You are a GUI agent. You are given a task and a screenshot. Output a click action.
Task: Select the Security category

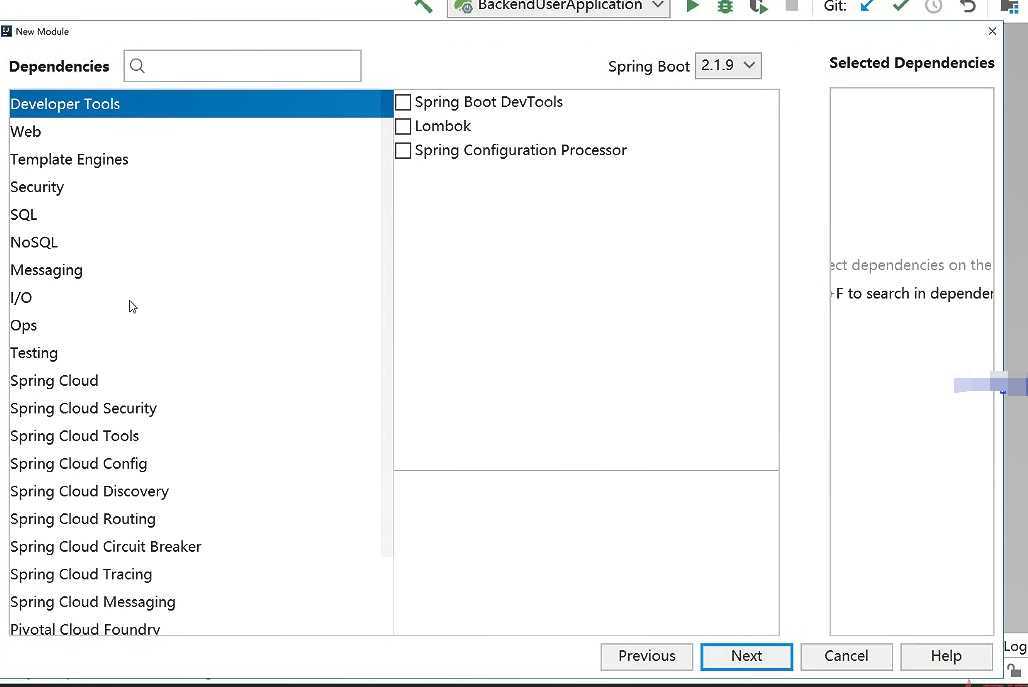(195, 187)
